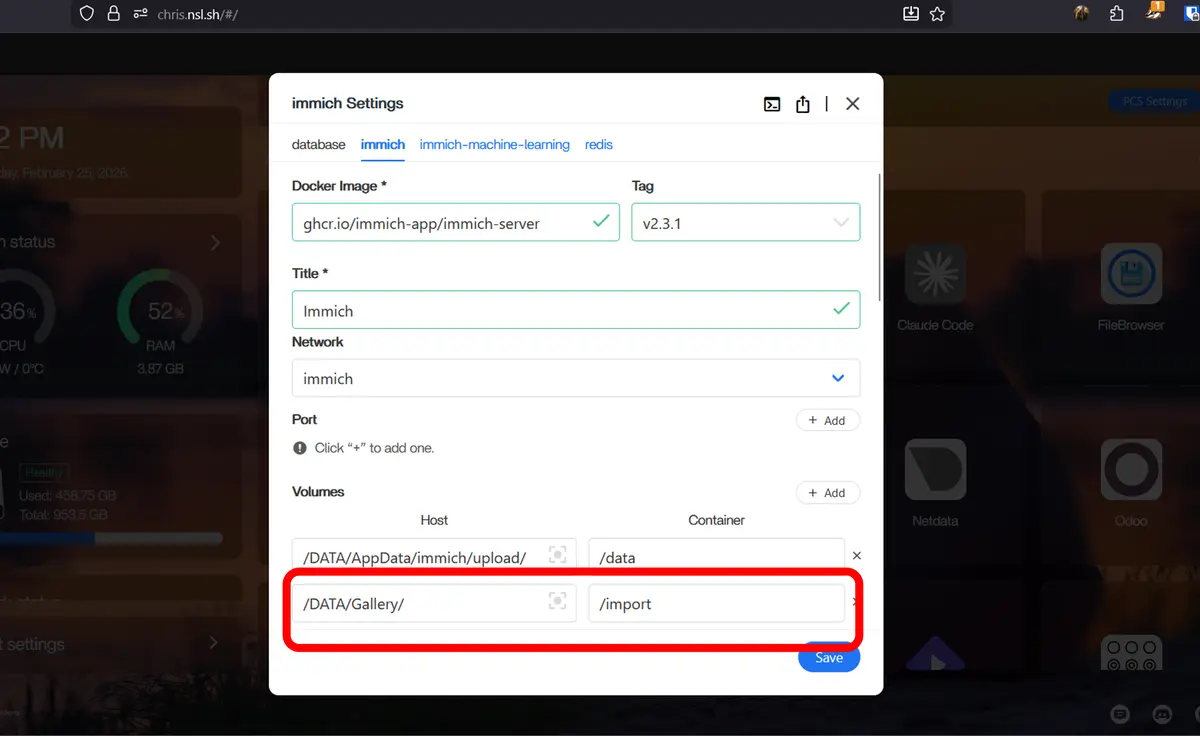Click the /import container path field

[715, 603]
